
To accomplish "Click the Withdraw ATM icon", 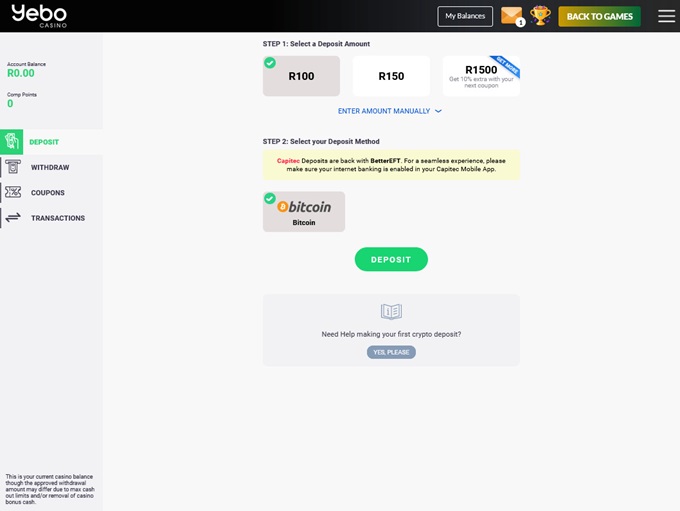I will tap(13, 167).
